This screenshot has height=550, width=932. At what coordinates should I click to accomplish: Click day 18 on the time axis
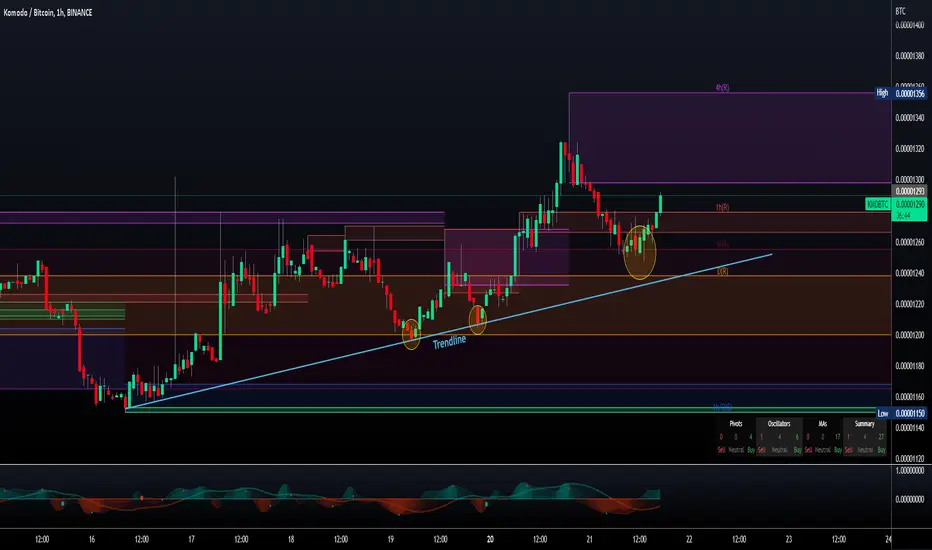(x=291, y=539)
